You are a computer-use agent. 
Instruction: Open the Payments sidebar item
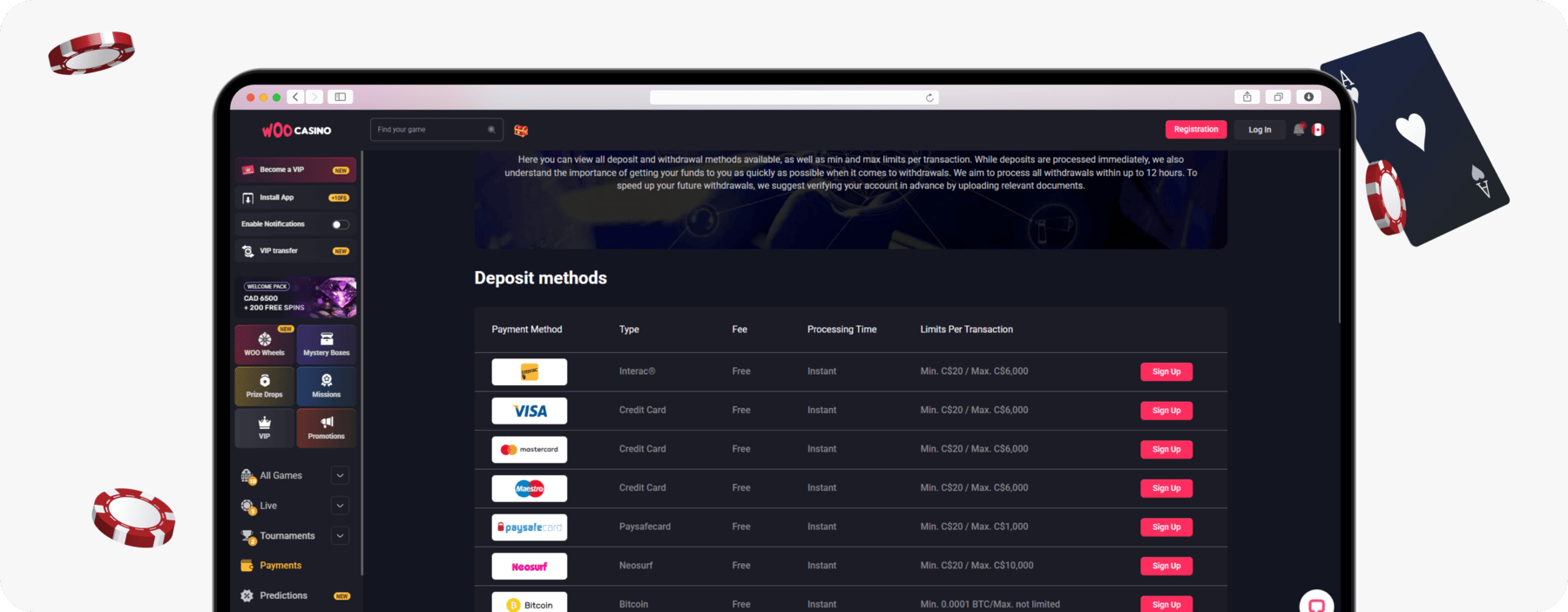click(x=280, y=566)
